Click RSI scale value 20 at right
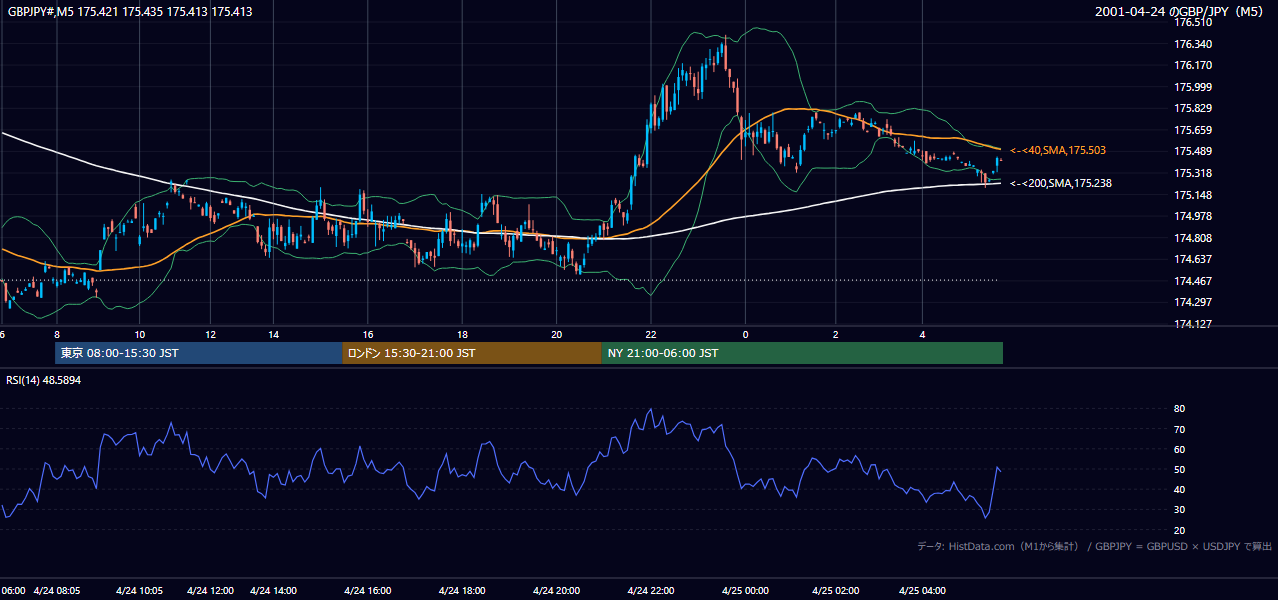 pos(1180,531)
